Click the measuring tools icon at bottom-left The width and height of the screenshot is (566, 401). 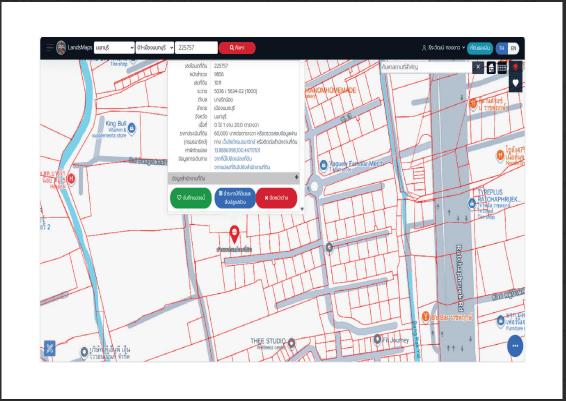pyautogui.click(x=50, y=348)
